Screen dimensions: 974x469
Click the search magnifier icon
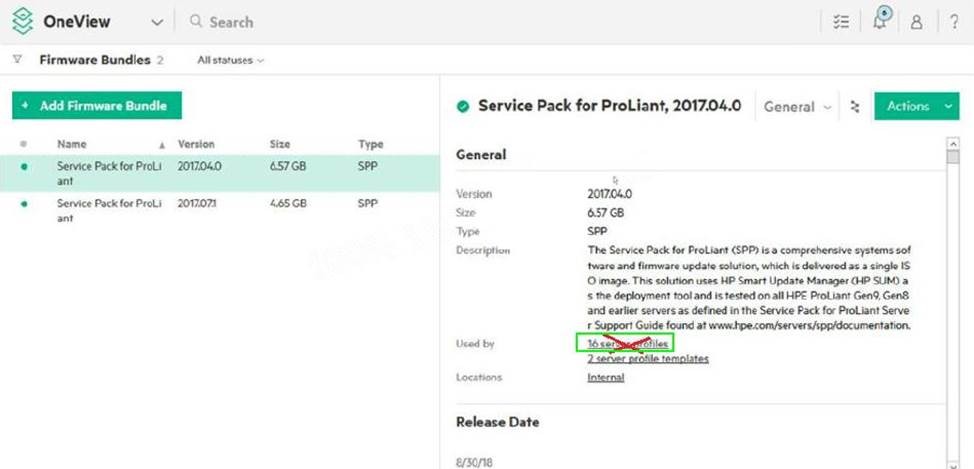196,22
